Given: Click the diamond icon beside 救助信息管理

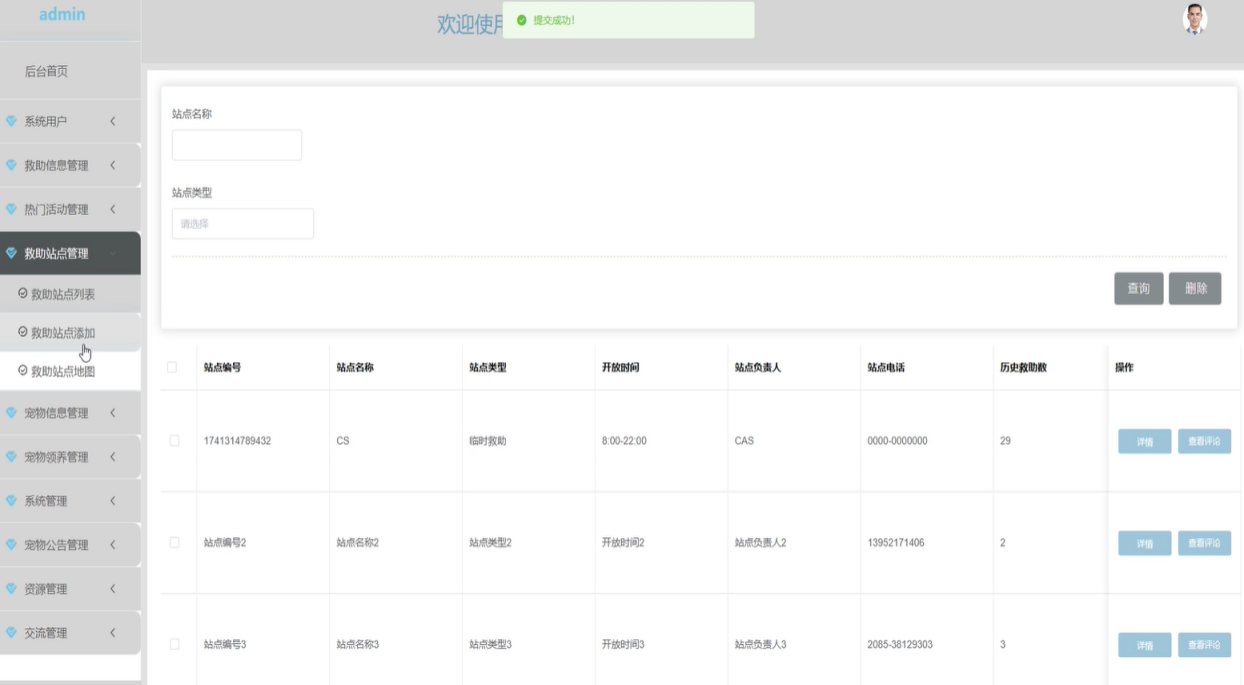Looking at the screenshot, I should coord(11,165).
